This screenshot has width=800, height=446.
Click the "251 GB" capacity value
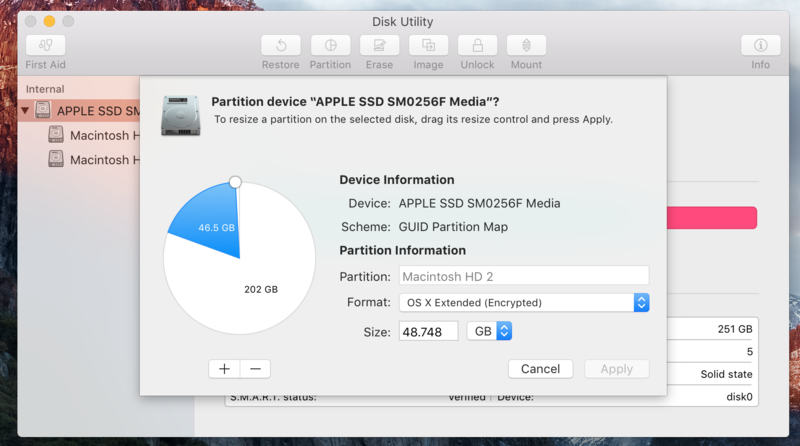click(735, 329)
